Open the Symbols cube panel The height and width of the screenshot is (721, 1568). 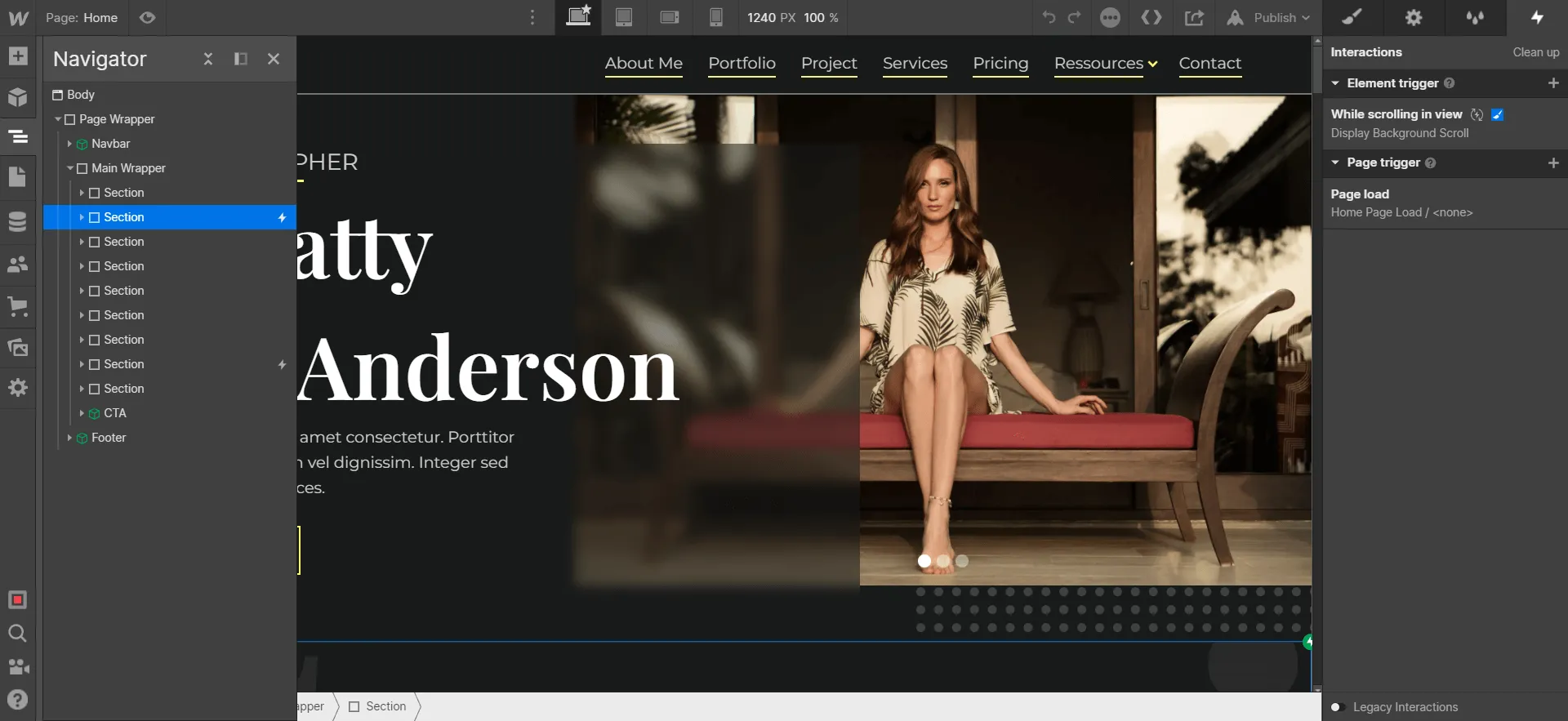18,97
